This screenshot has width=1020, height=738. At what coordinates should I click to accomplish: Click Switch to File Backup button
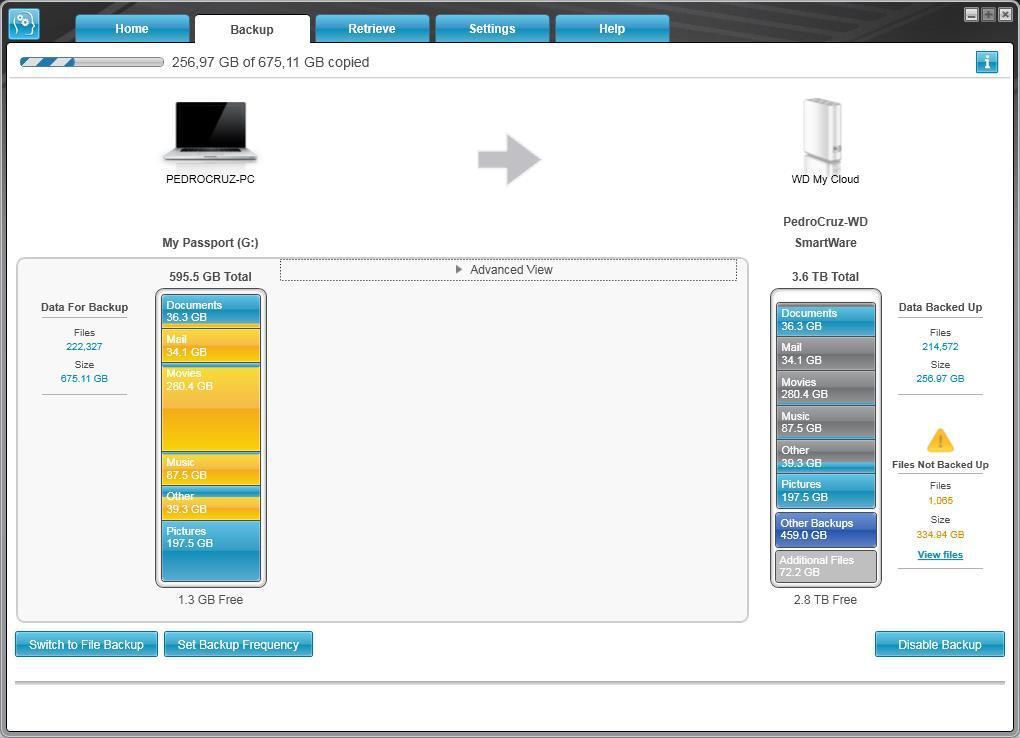click(x=87, y=644)
